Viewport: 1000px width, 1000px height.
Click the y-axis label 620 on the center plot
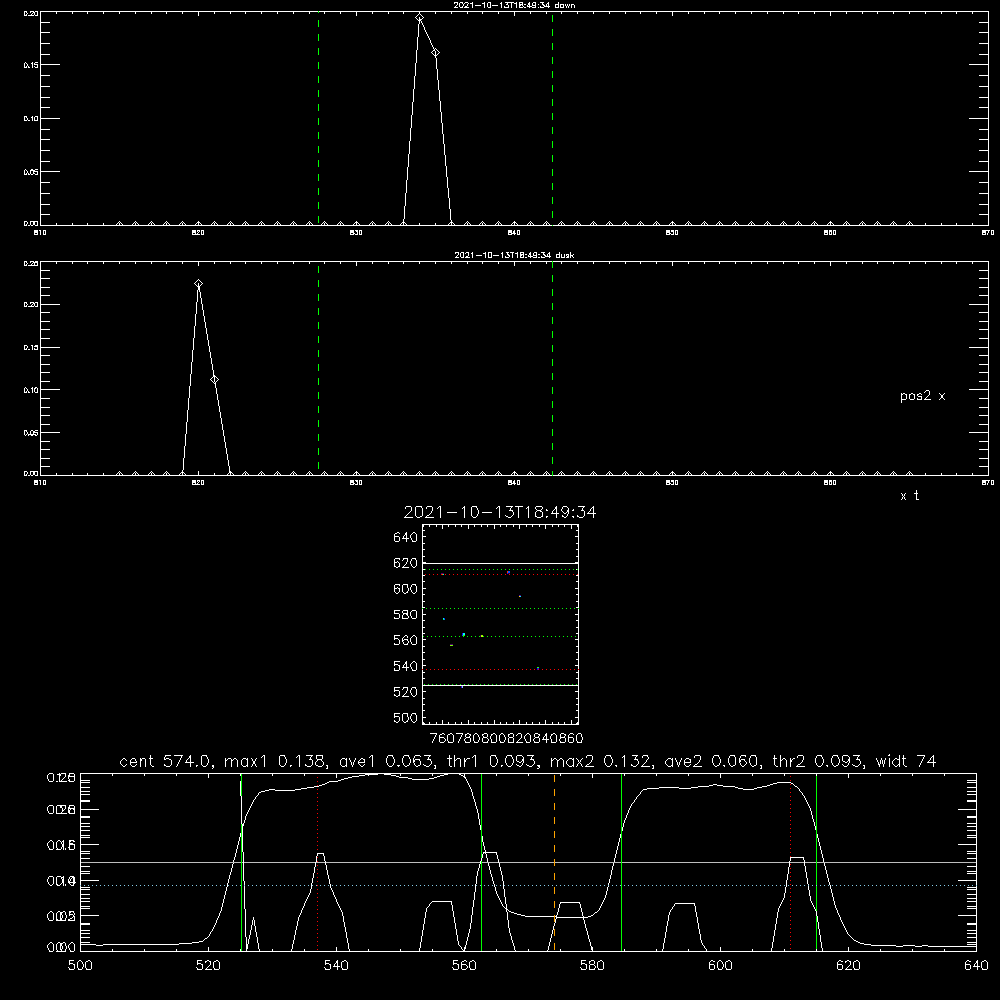(x=406, y=563)
